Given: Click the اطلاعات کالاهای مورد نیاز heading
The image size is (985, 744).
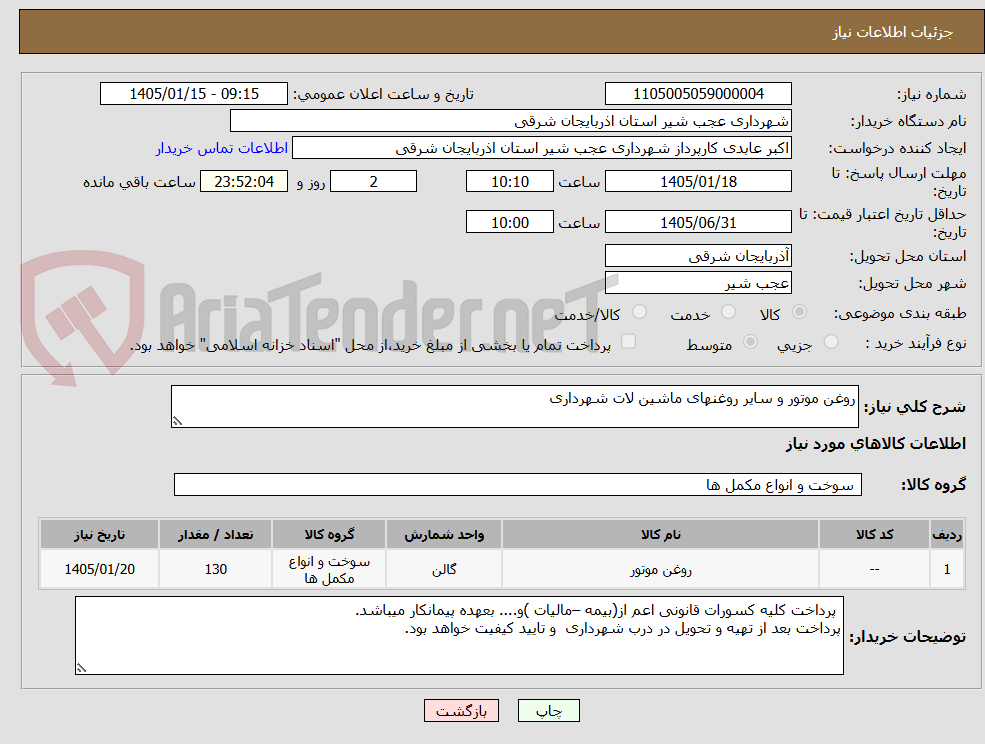Looking at the screenshot, I should pyautogui.click(x=876, y=444).
